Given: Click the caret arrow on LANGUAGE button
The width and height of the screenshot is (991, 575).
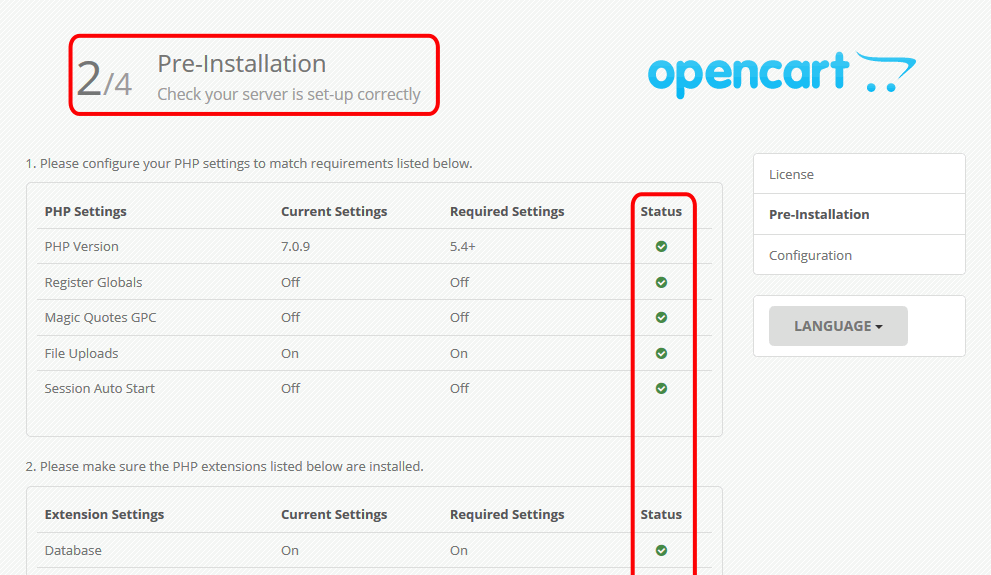Looking at the screenshot, I should coord(879,327).
